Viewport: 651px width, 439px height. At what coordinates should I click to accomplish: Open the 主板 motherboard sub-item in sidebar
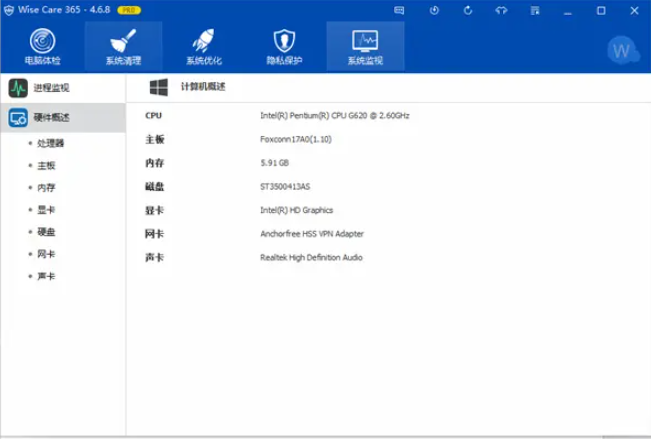tap(46, 166)
